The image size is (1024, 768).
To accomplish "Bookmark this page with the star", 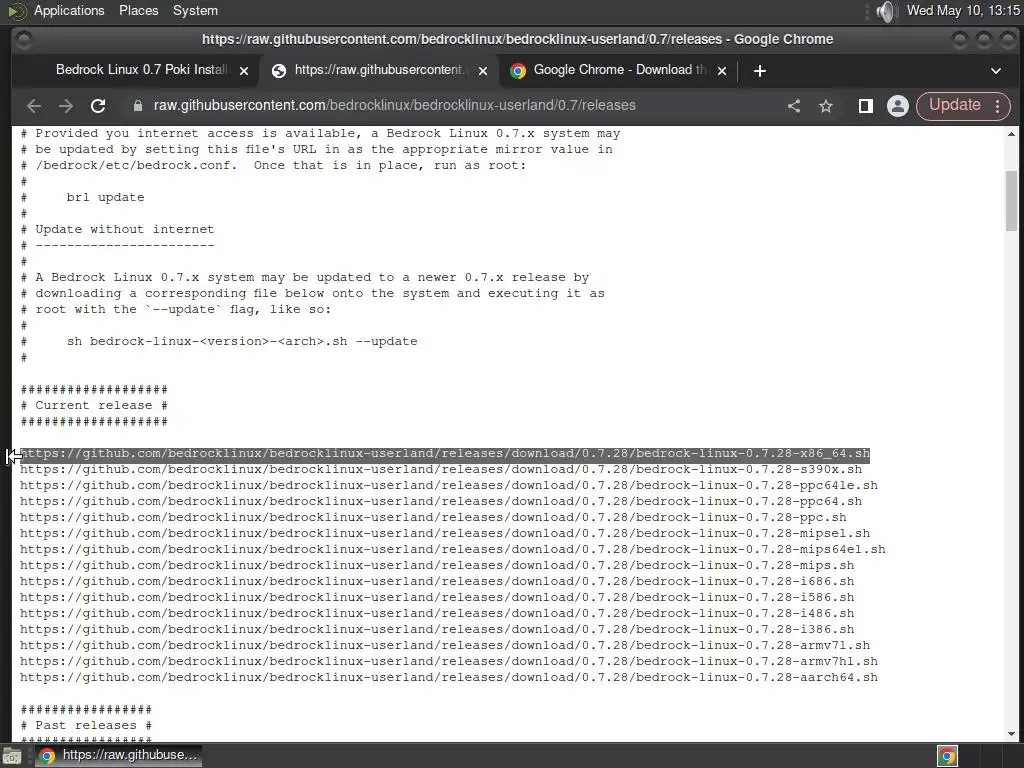I will click(826, 106).
